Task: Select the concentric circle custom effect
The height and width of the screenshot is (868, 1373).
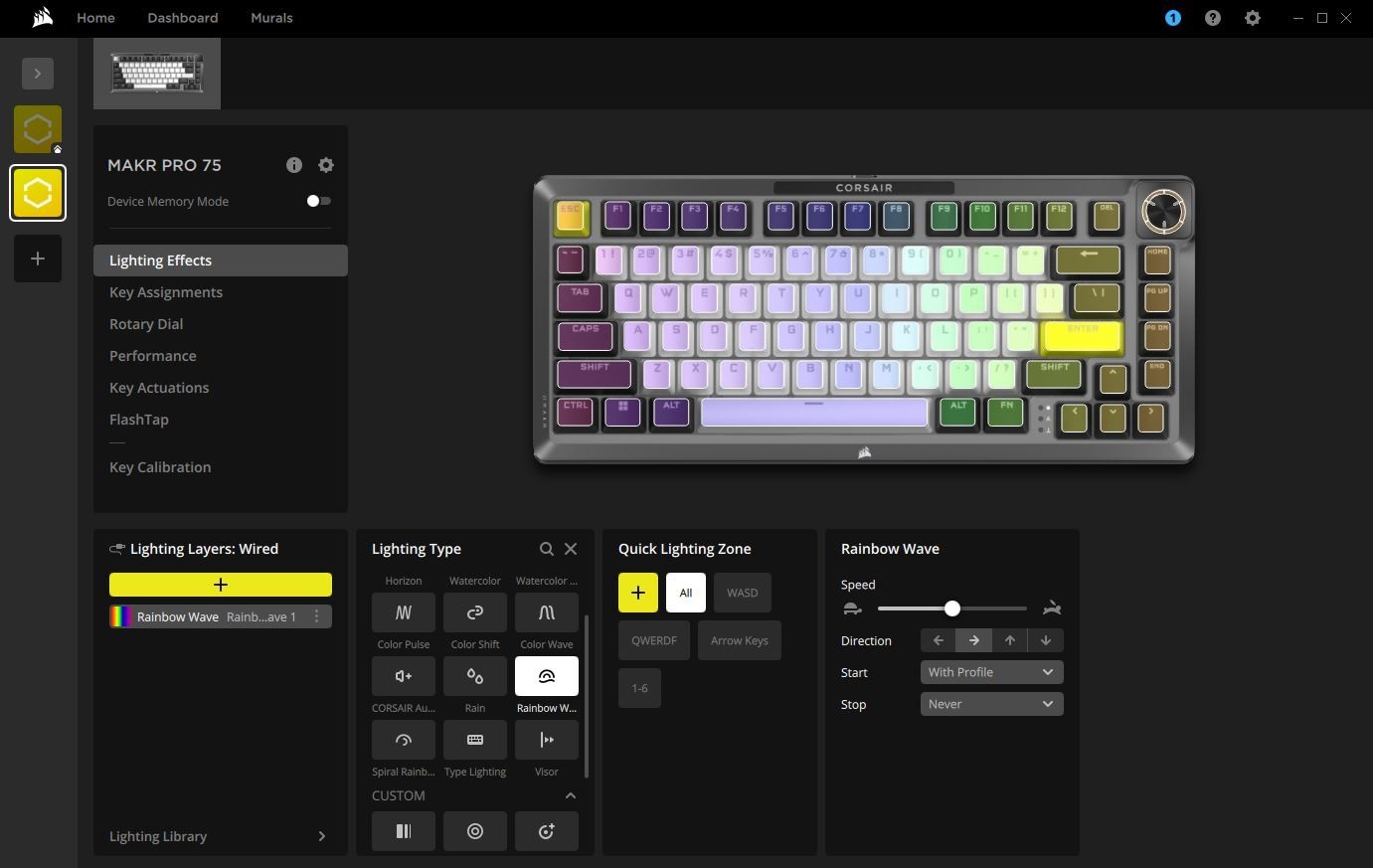Action: [x=475, y=831]
